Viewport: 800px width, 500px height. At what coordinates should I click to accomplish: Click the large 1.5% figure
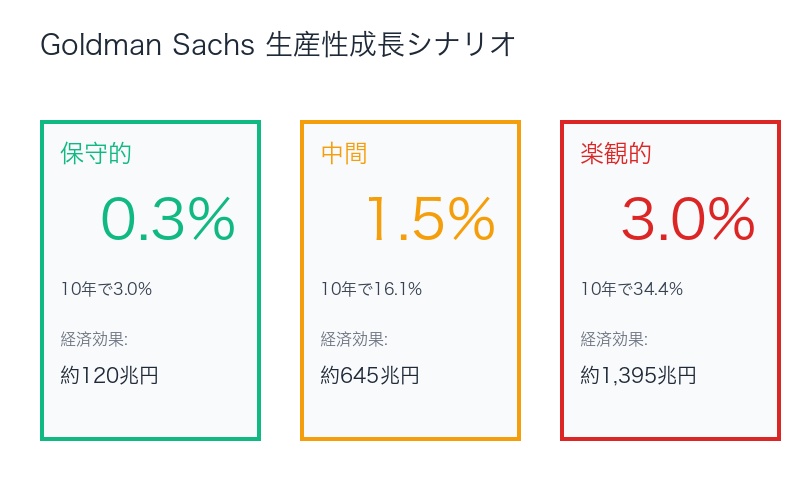[429, 219]
